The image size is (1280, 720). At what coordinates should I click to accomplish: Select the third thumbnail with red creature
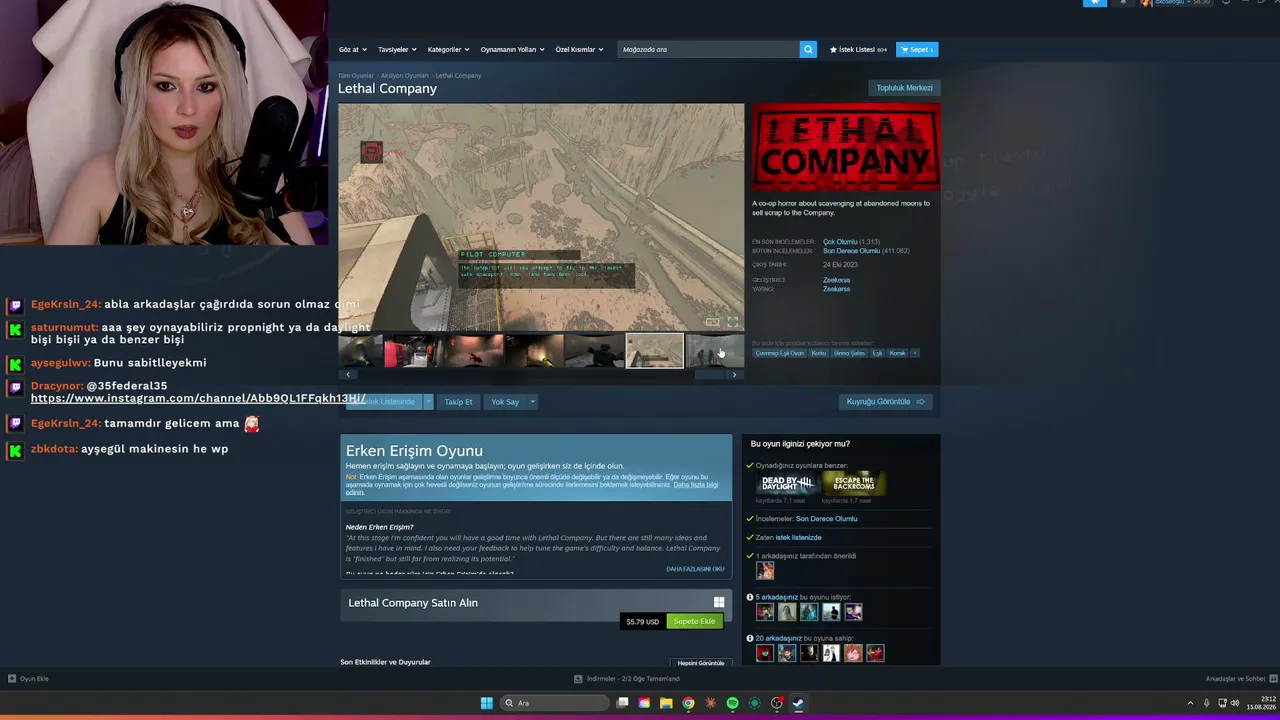[x=472, y=351]
